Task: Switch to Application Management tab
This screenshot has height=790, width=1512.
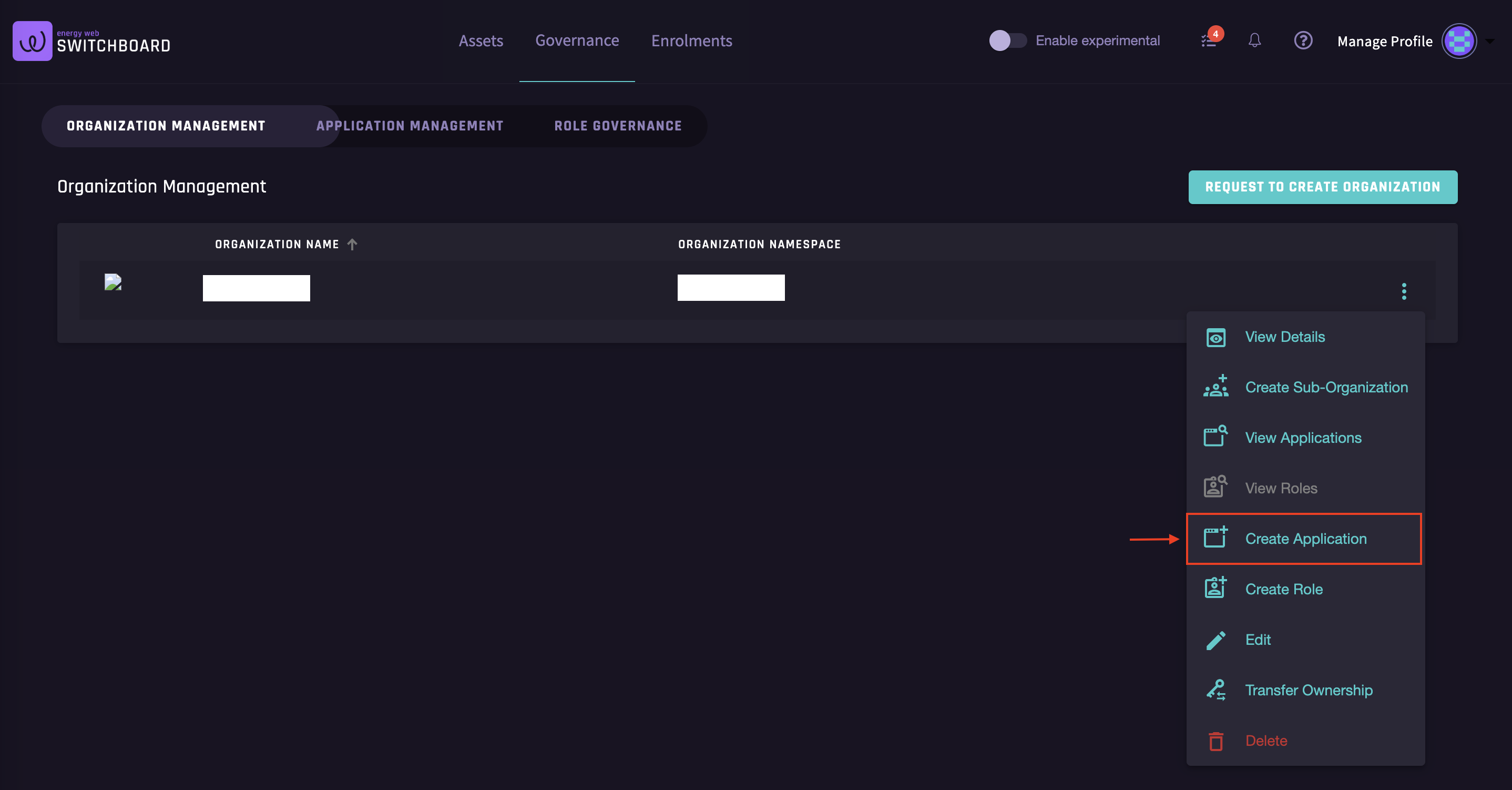Action: [409, 126]
